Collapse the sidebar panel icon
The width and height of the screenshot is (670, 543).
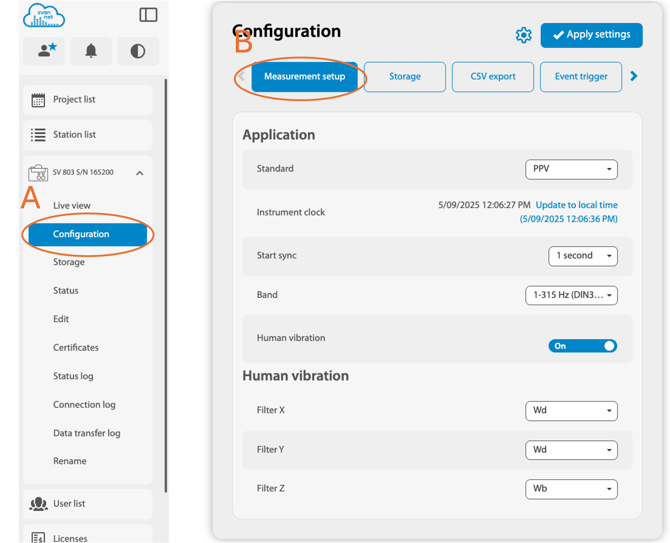[x=148, y=15]
